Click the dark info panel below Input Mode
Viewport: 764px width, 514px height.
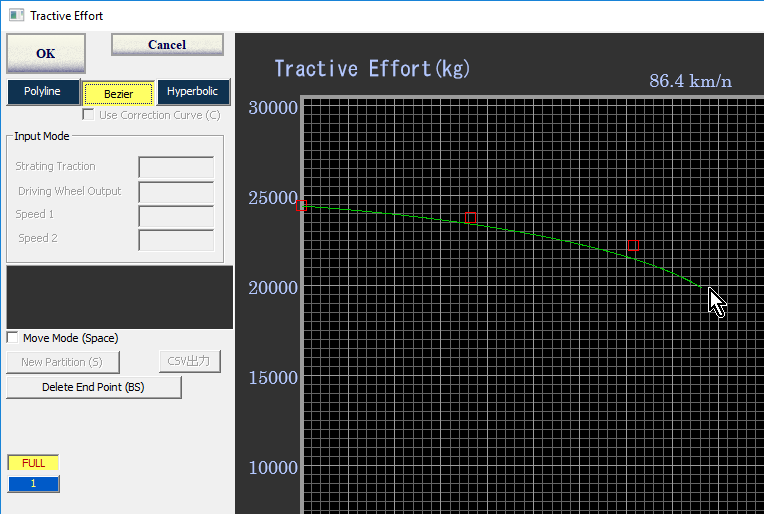tap(119, 297)
